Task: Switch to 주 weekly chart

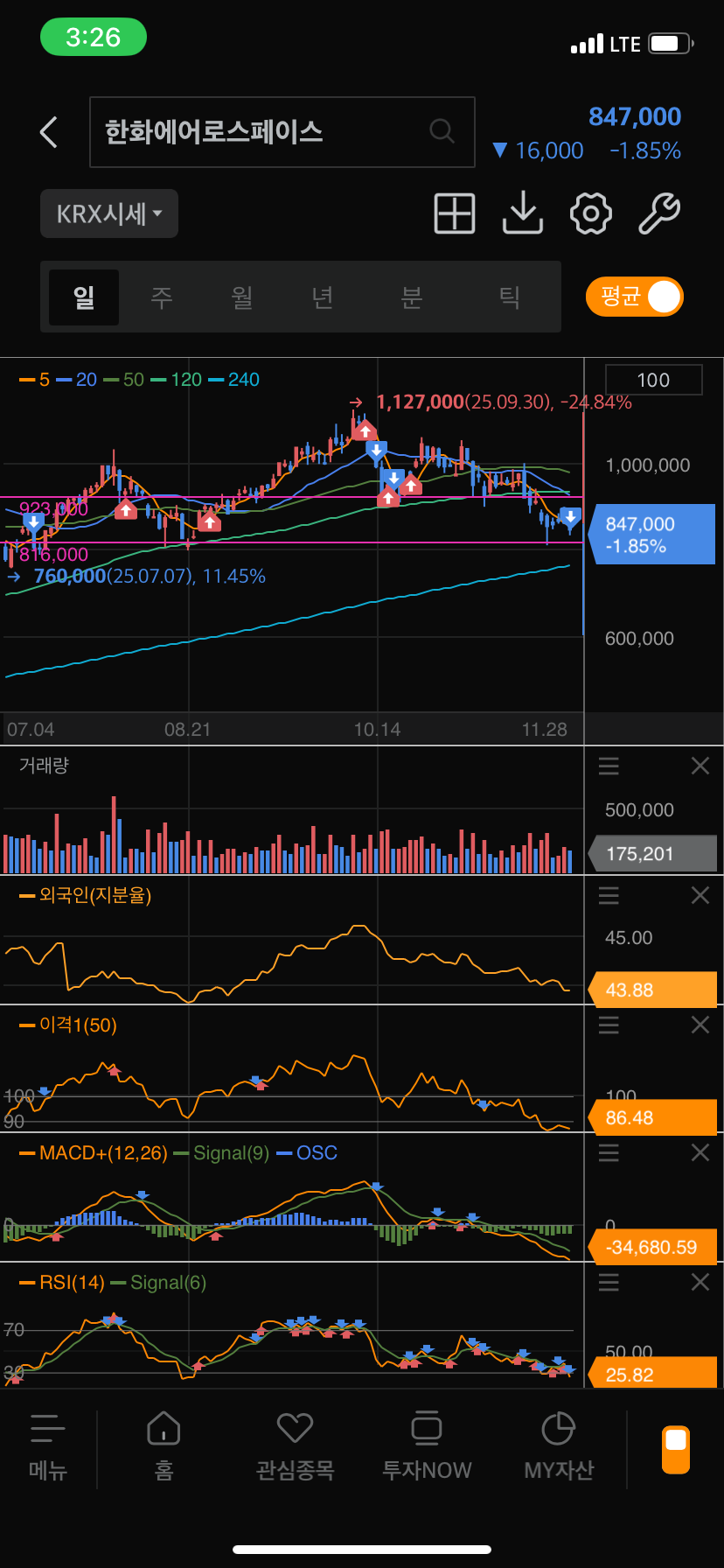Action: (162, 297)
